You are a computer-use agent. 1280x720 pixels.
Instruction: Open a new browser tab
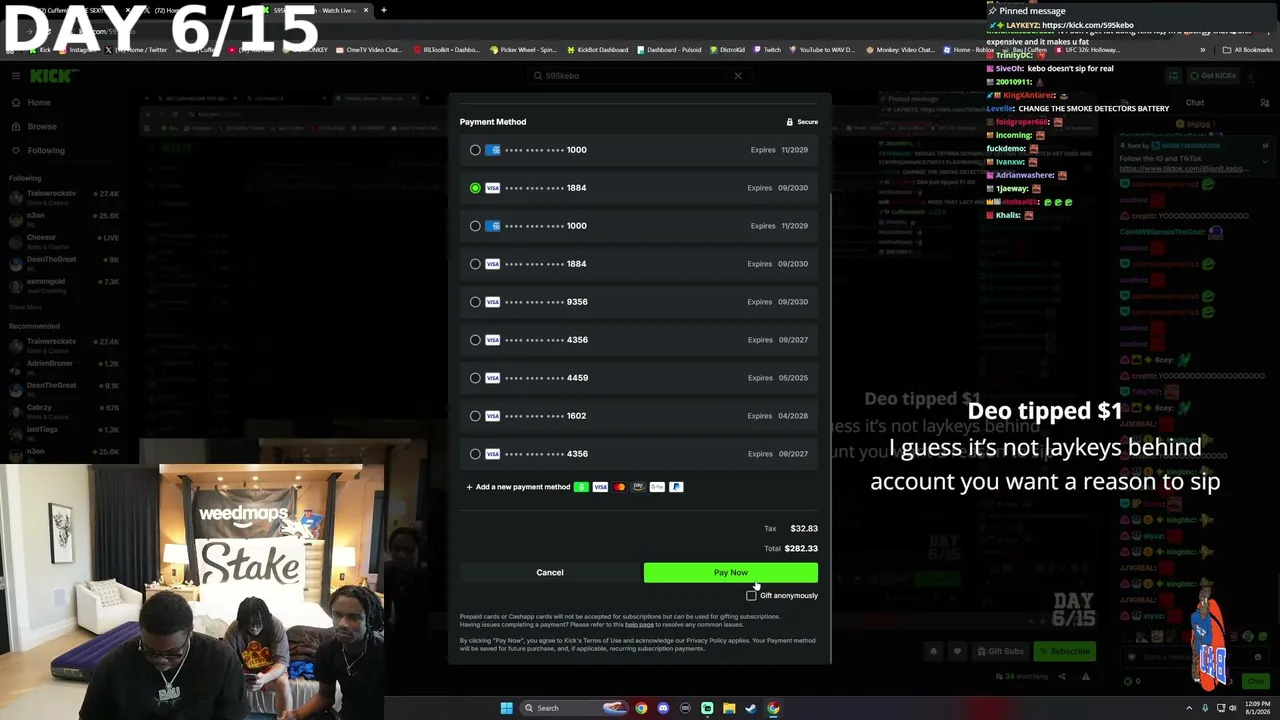384,10
